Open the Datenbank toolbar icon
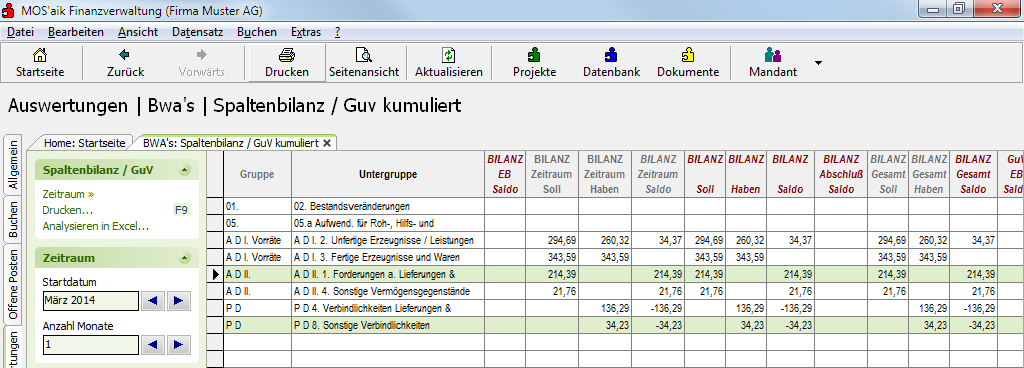 611,55
